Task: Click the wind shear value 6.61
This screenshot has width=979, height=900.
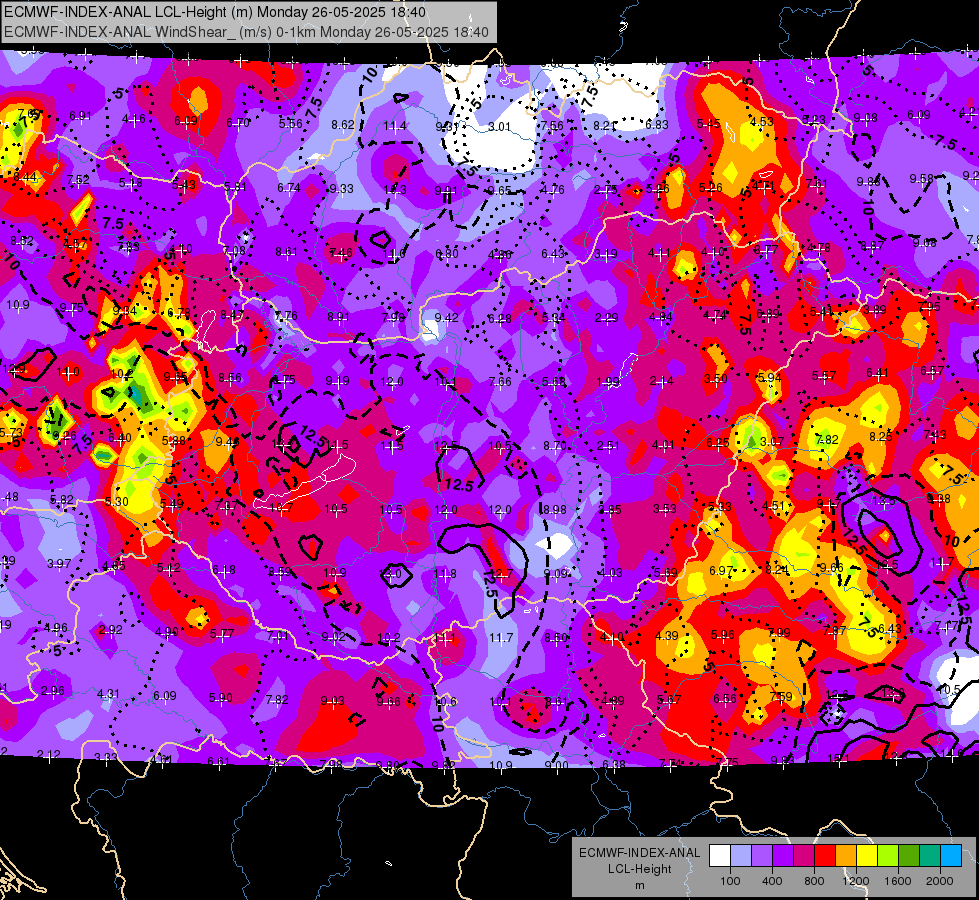Action: coord(219,761)
